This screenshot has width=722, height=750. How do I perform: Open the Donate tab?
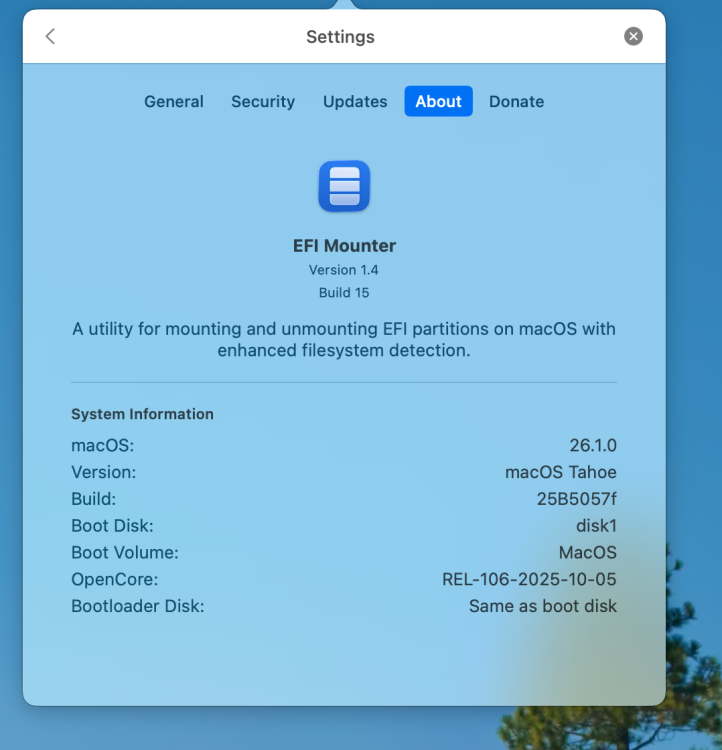coord(516,101)
